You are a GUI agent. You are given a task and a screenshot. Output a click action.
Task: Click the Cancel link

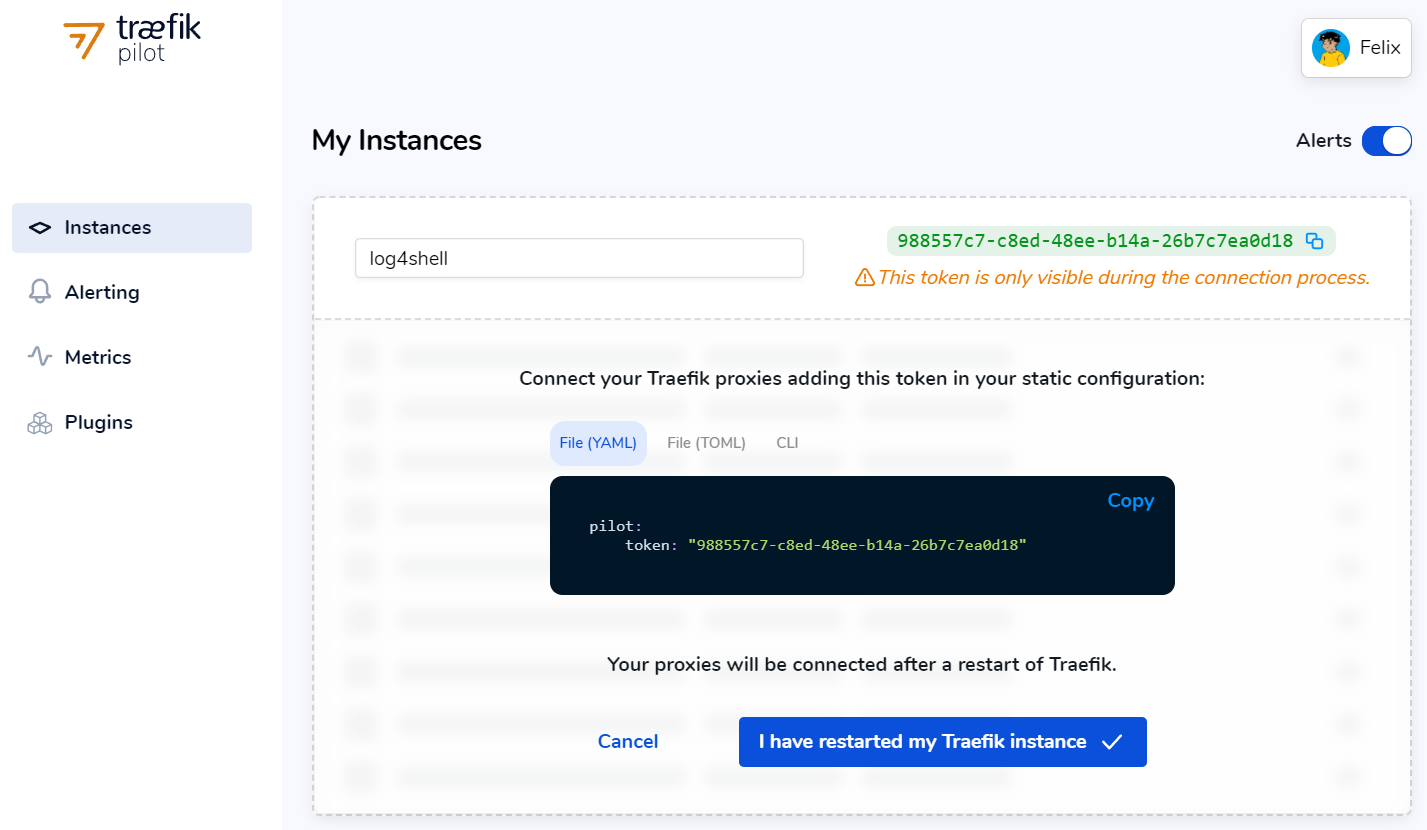click(x=628, y=742)
